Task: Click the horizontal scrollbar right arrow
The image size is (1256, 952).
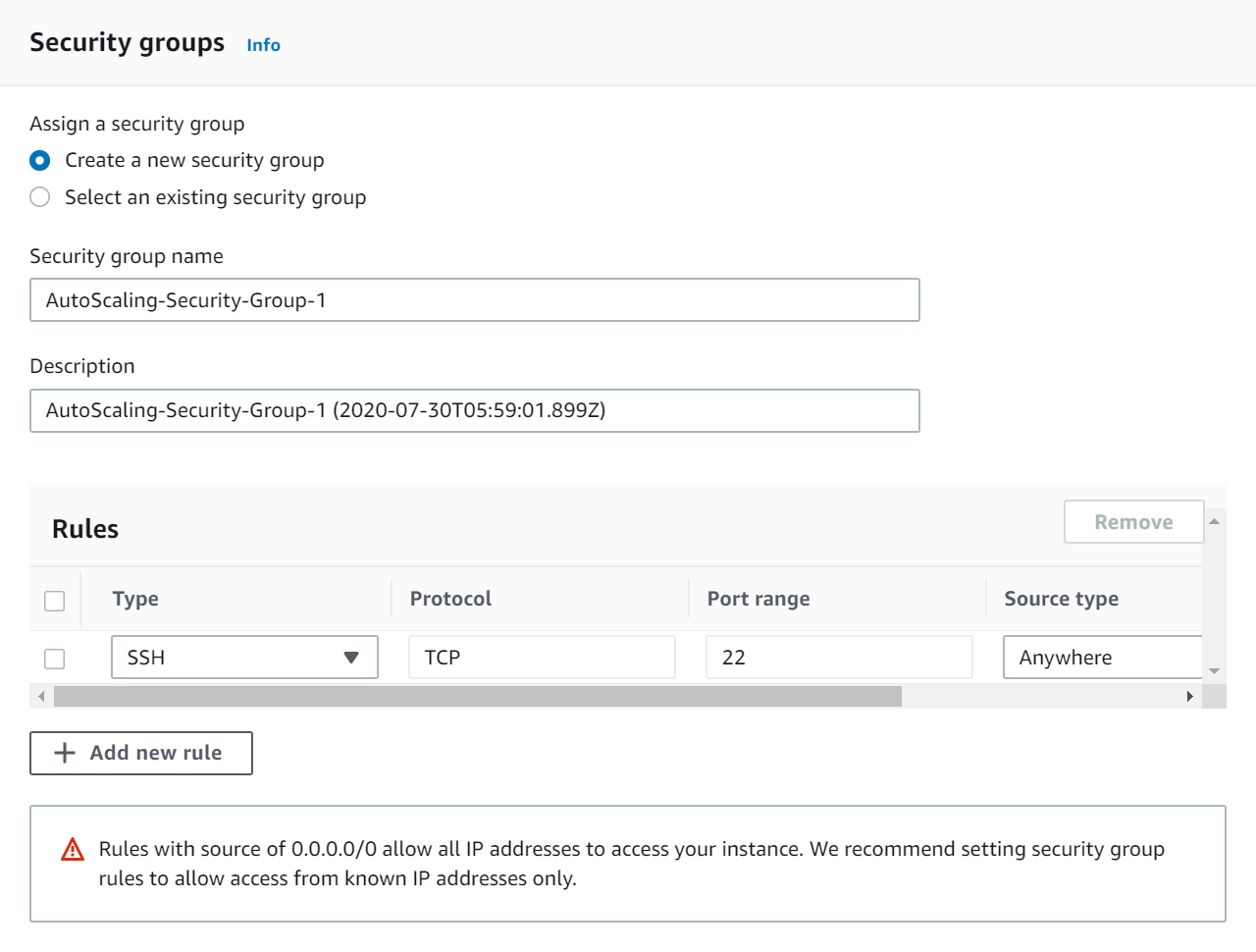Action: pos(1189,697)
